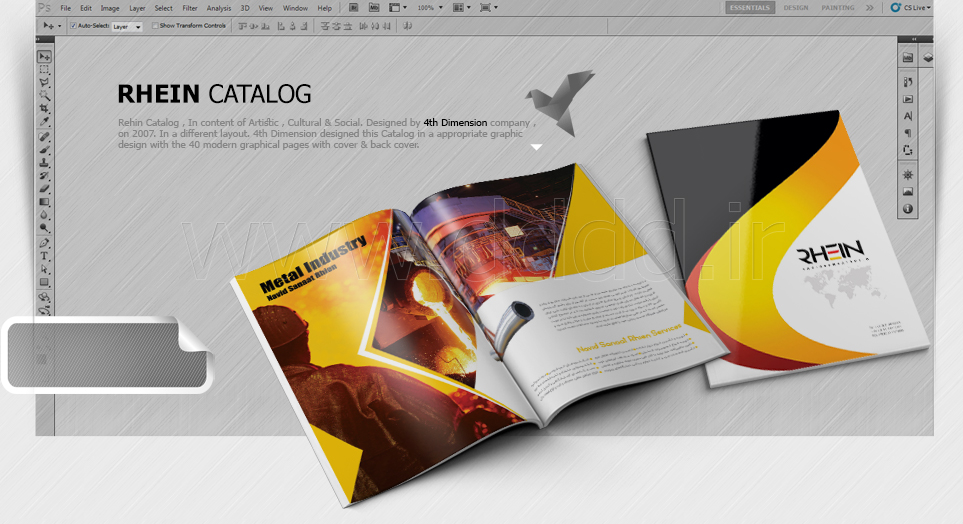The image size is (963, 524).
Task: Open the Clone Source panel icon
Action: [908, 150]
